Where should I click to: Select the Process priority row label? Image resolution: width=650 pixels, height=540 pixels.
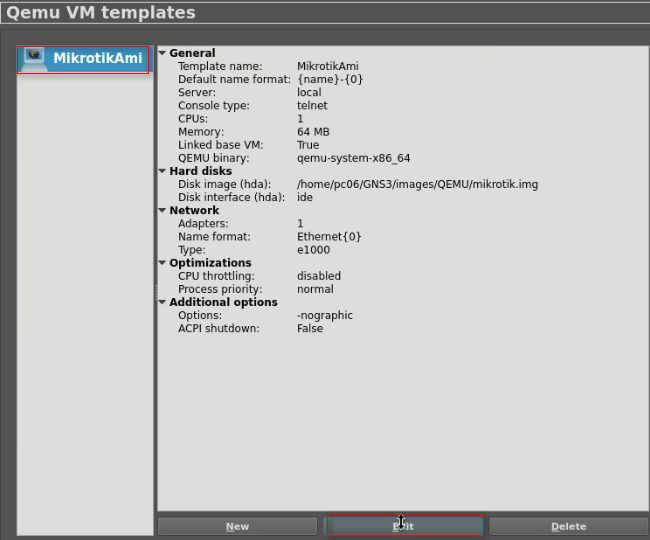[220, 289]
